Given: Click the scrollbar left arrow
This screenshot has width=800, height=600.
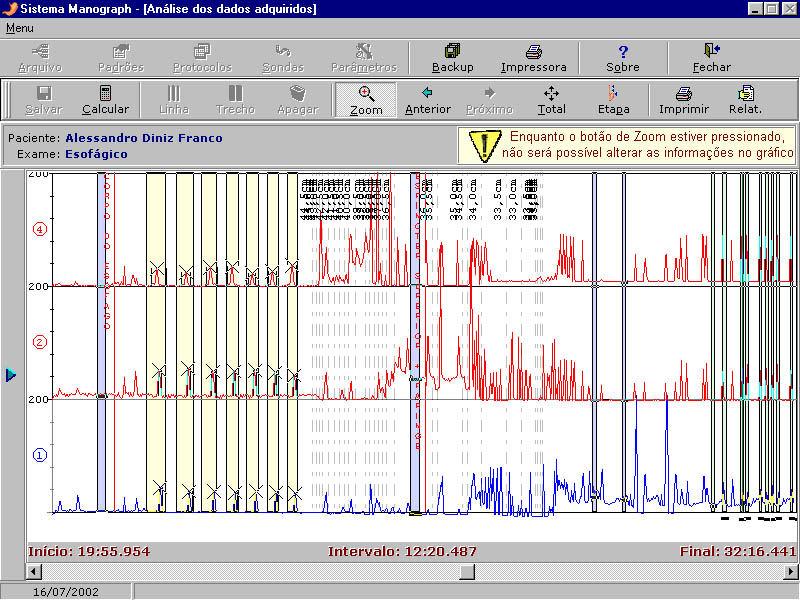Looking at the screenshot, I should pos(33,571).
